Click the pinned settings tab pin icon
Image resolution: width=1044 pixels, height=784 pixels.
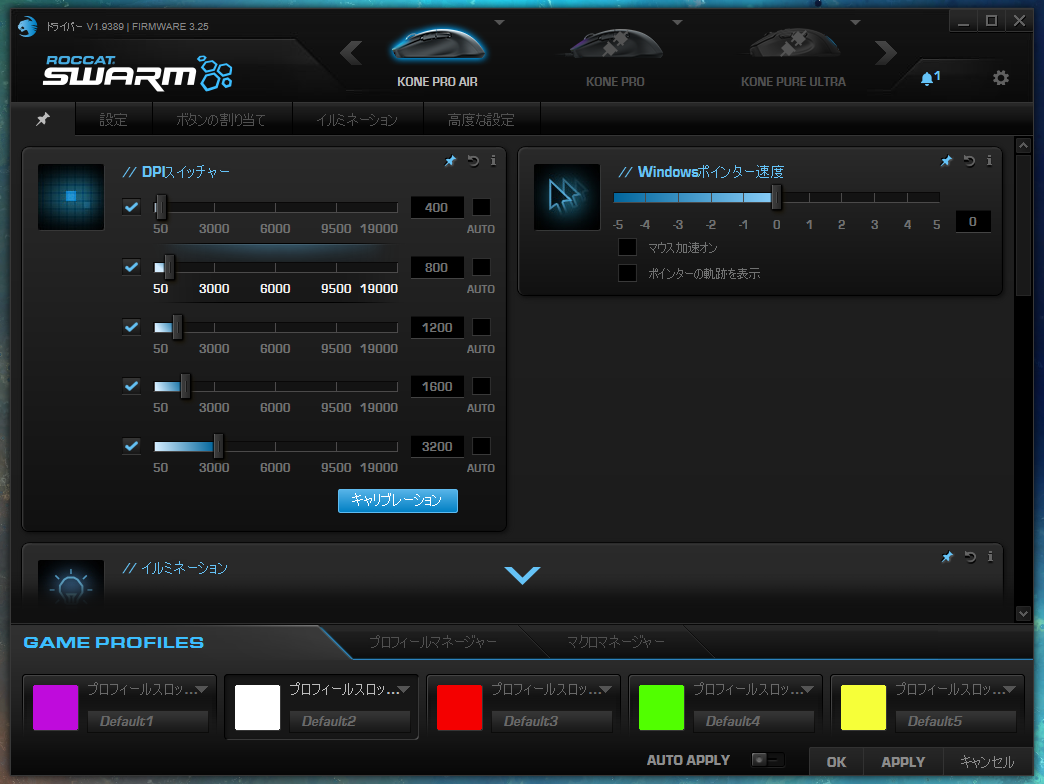[43, 119]
